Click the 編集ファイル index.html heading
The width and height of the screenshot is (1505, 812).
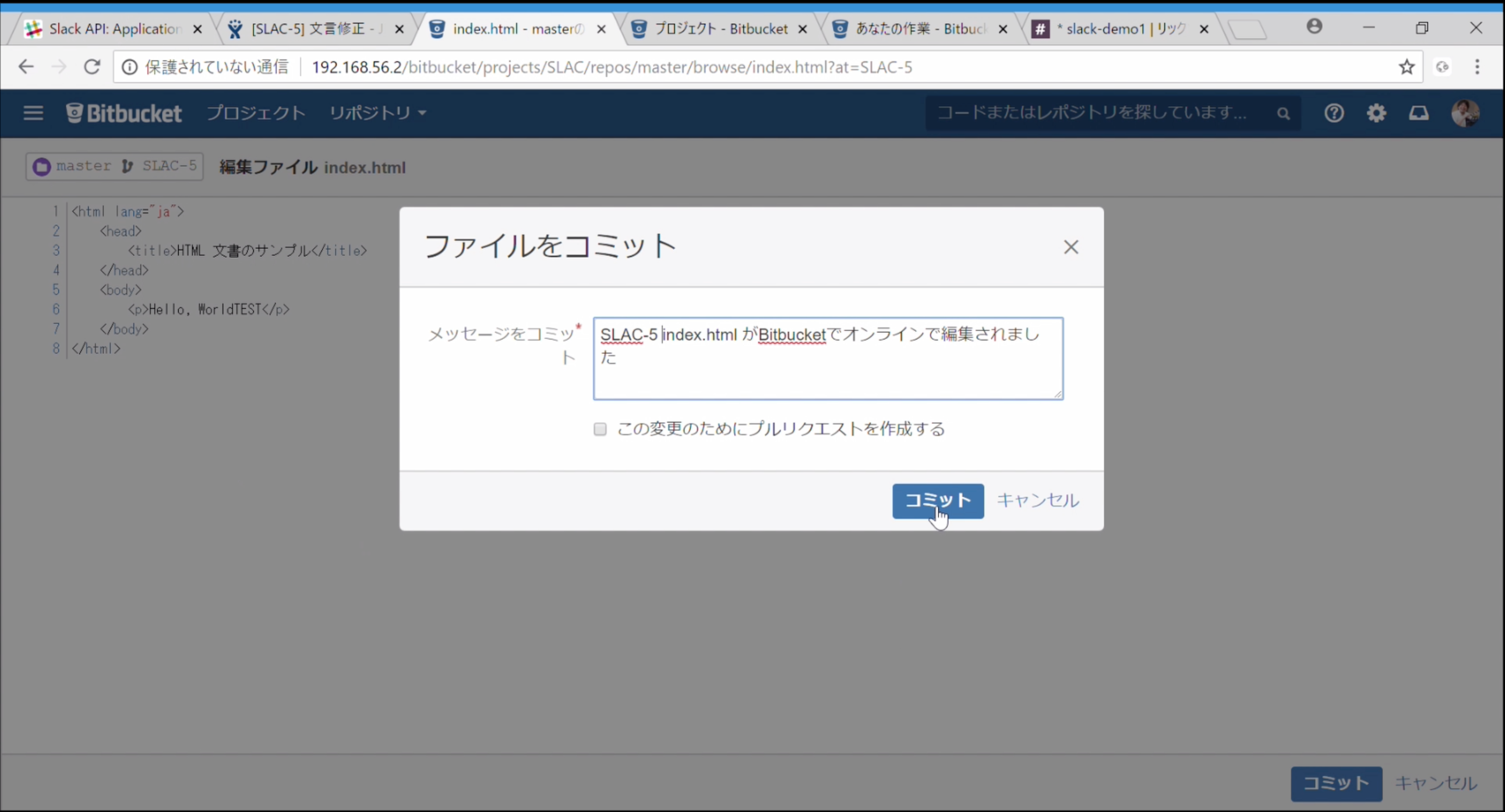pos(313,168)
